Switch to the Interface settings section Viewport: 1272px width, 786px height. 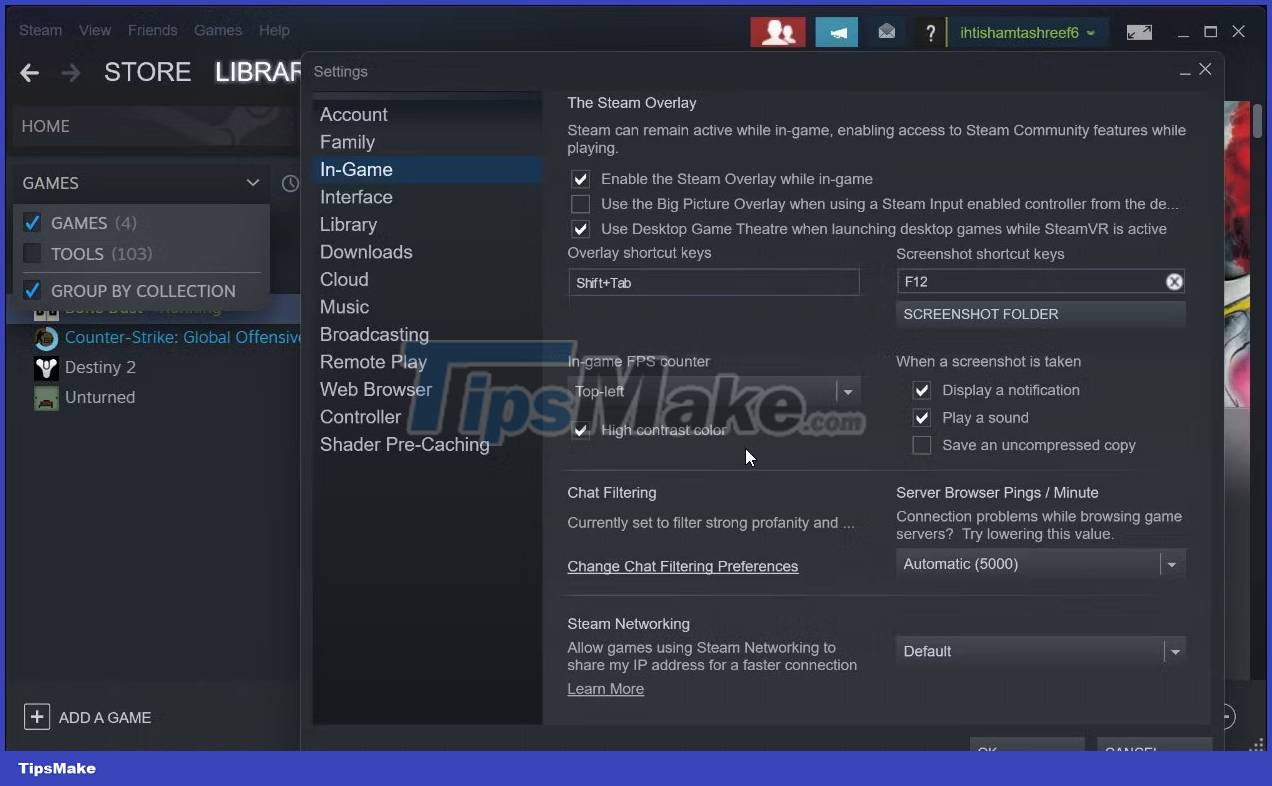356,197
